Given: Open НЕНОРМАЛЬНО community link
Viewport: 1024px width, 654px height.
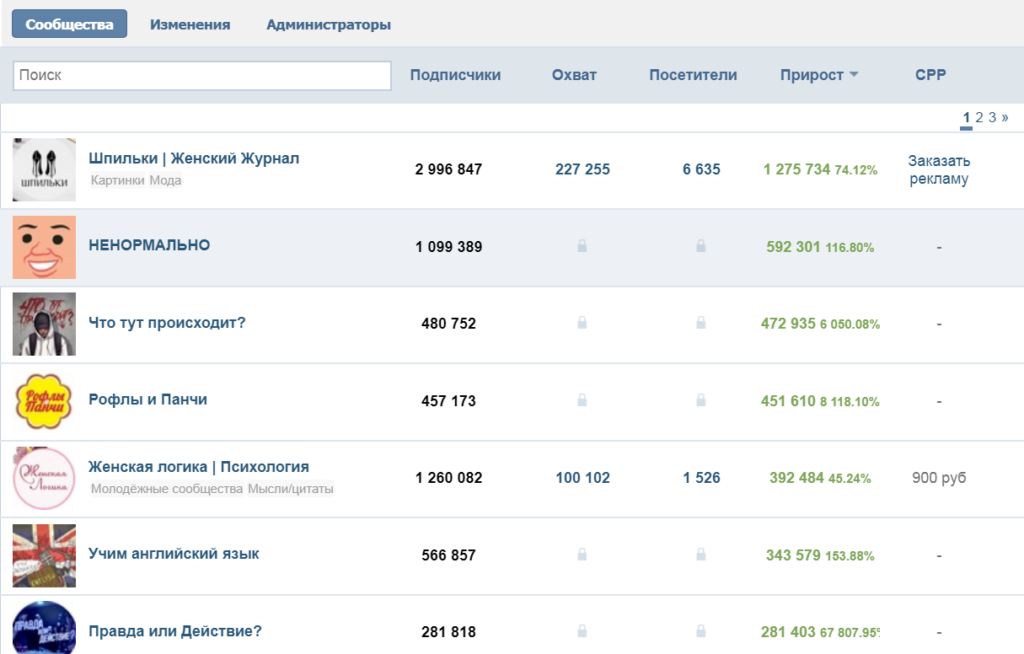Looking at the screenshot, I should [149, 246].
